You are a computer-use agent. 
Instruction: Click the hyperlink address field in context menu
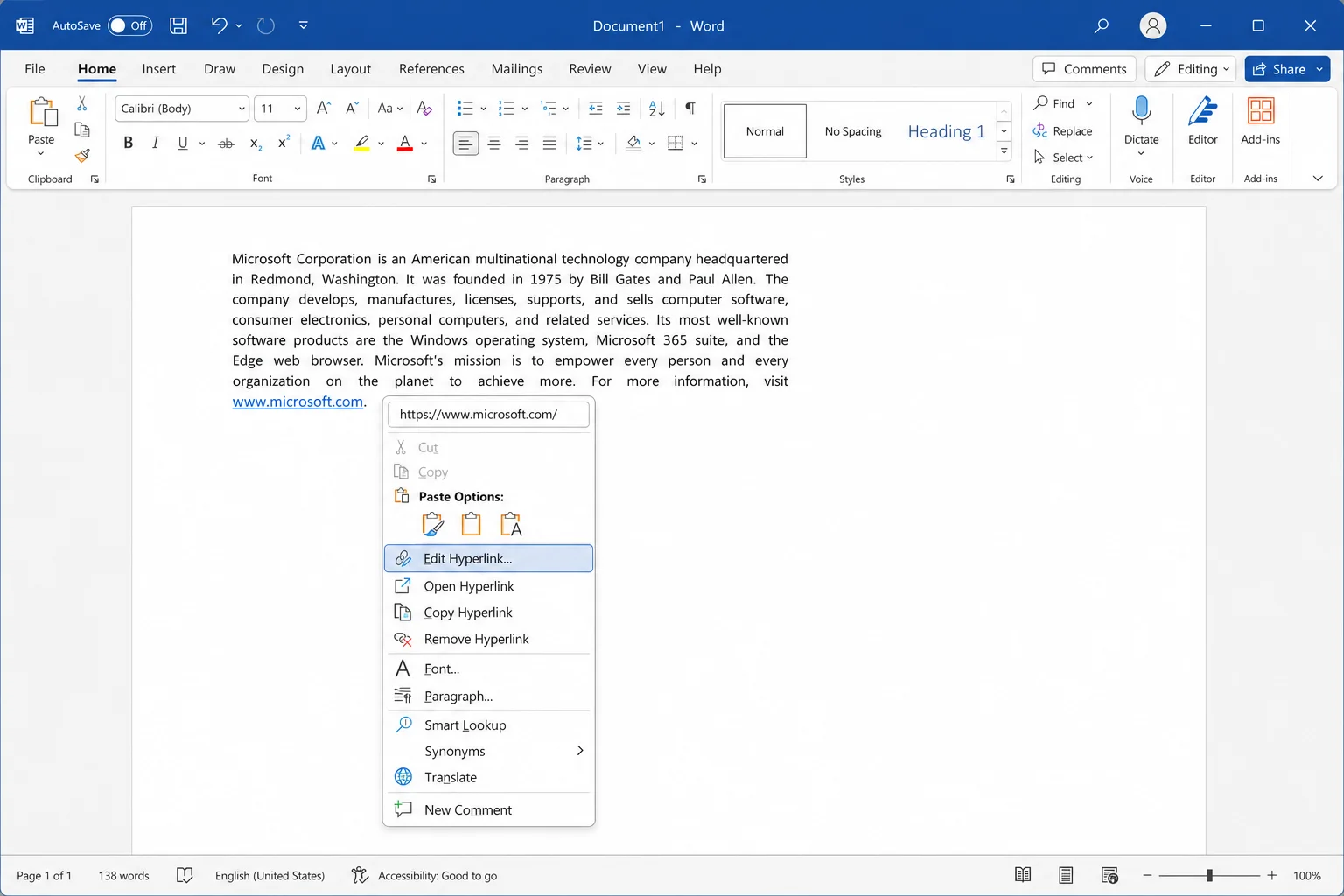coord(488,415)
